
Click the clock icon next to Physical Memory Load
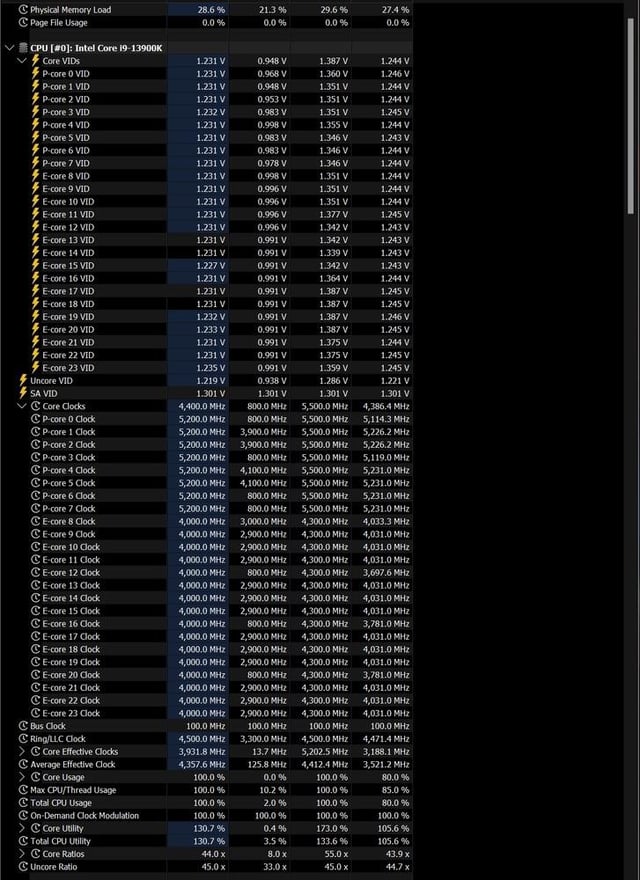(23, 10)
